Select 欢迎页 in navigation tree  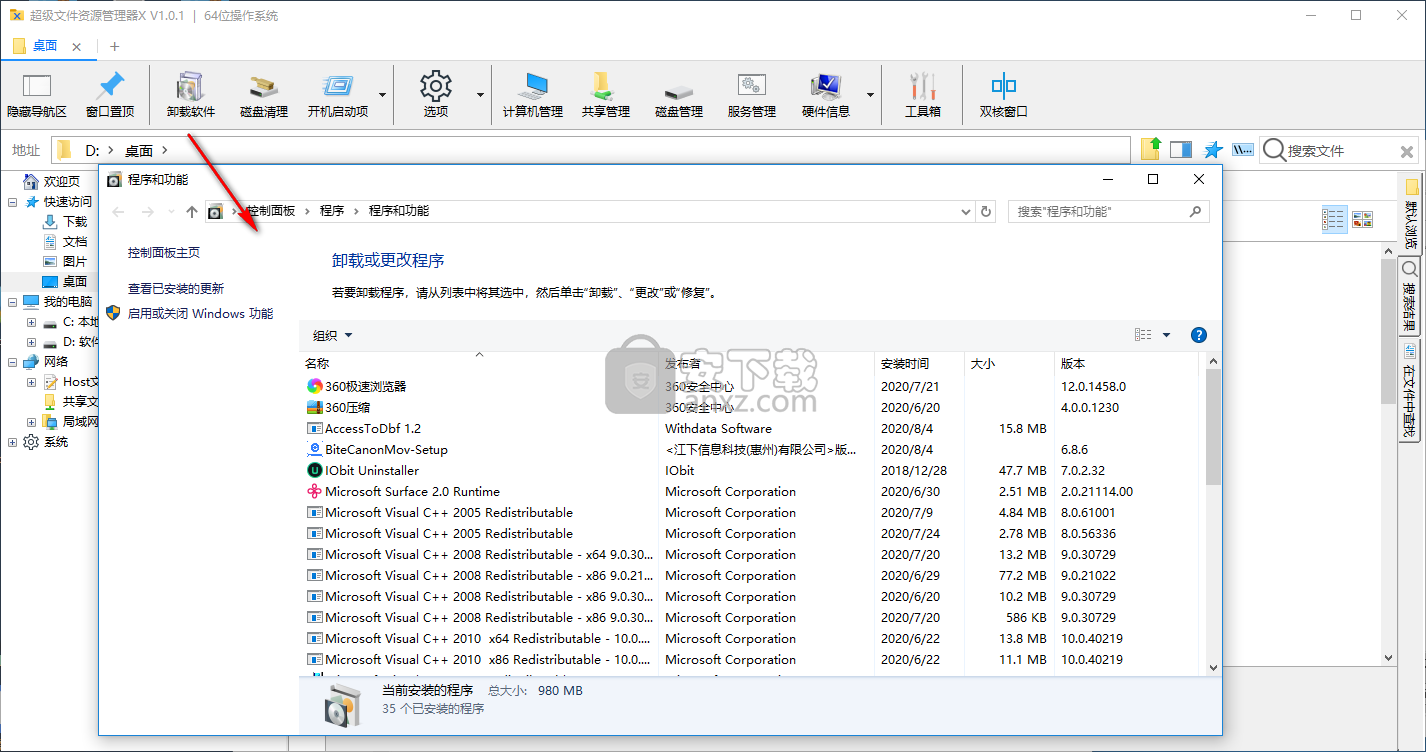coord(62,181)
